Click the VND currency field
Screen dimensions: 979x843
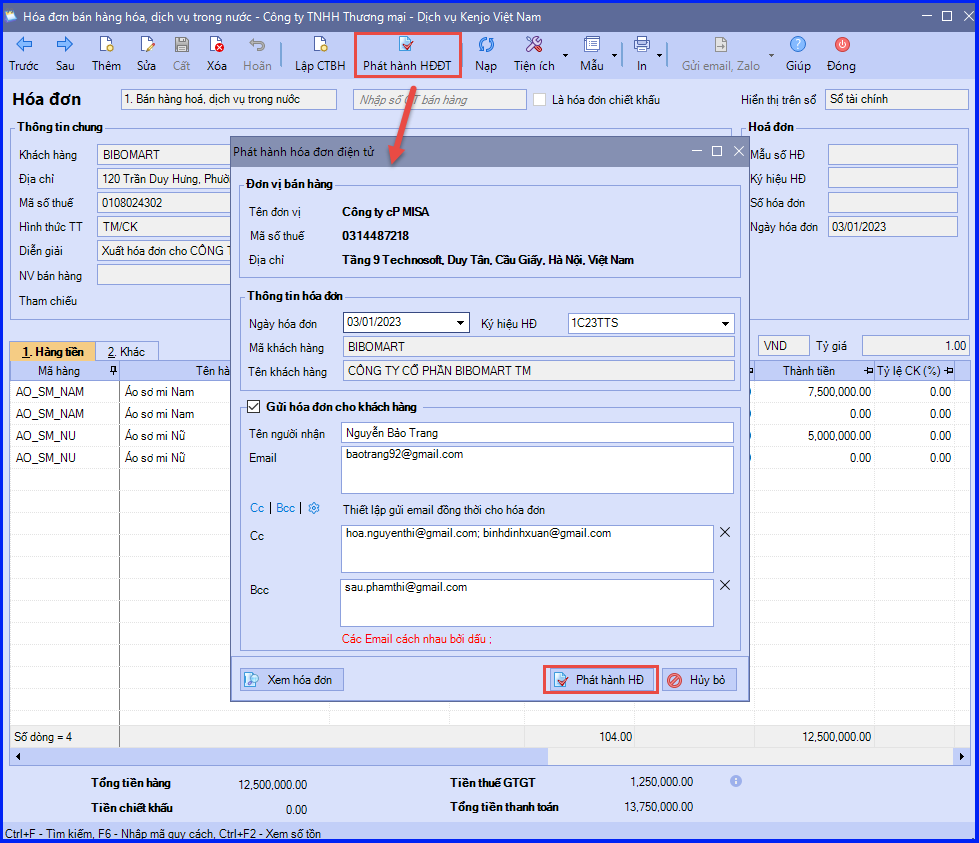(x=784, y=346)
